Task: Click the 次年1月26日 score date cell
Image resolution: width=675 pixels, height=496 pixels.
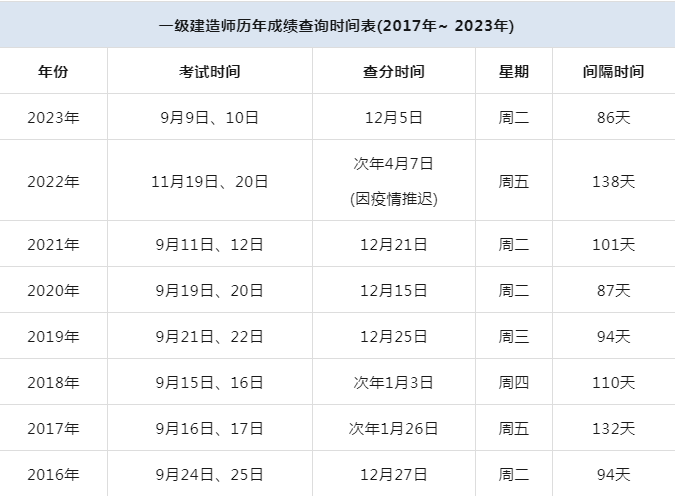Action: [x=393, y=428]
